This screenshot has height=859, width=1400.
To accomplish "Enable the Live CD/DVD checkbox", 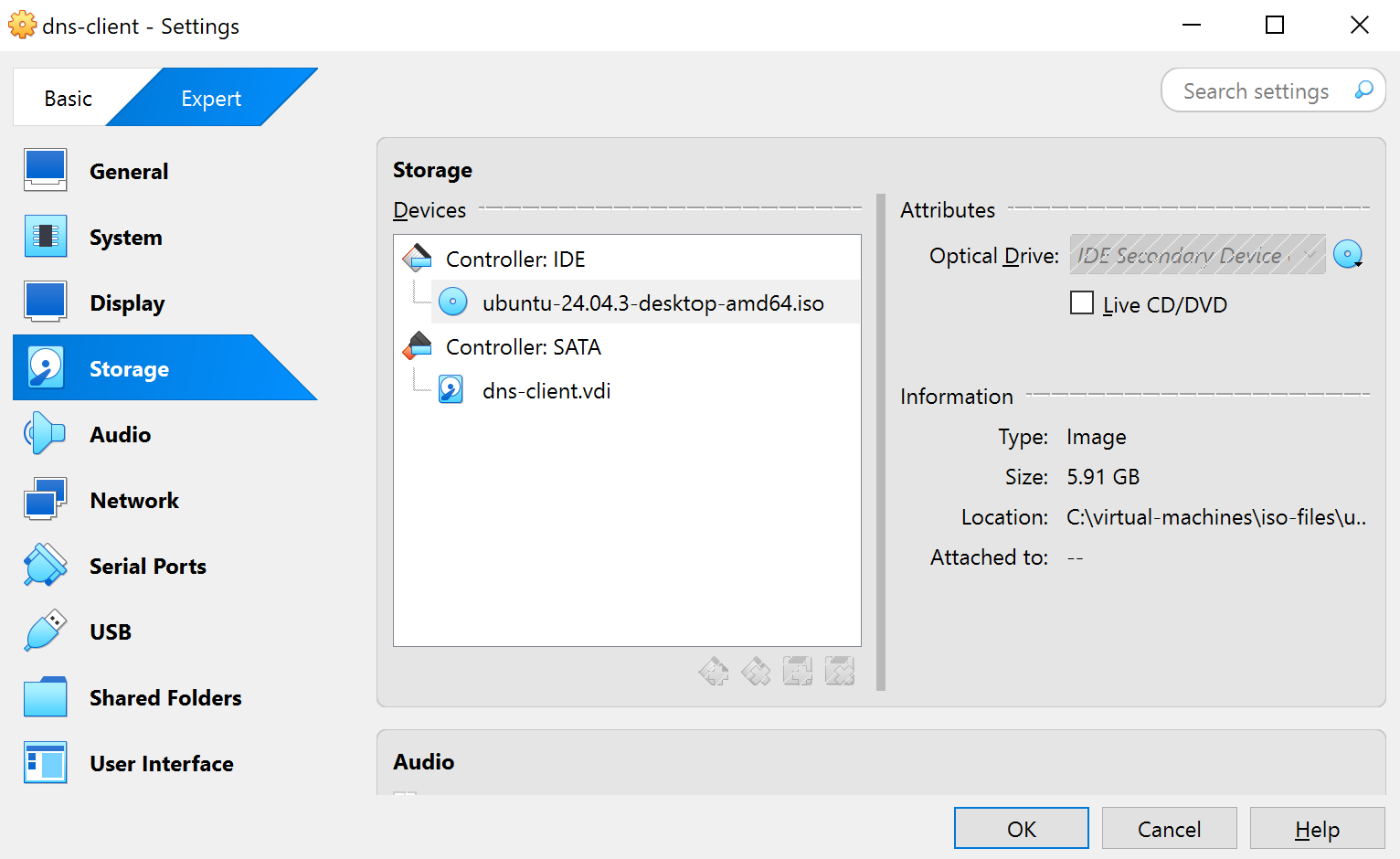I will 1082,302.
